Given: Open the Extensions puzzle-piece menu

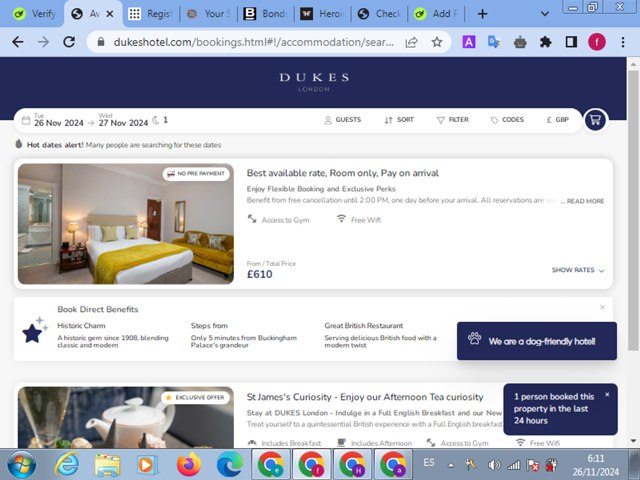Looking at the screenshot, I should (545, 42).
